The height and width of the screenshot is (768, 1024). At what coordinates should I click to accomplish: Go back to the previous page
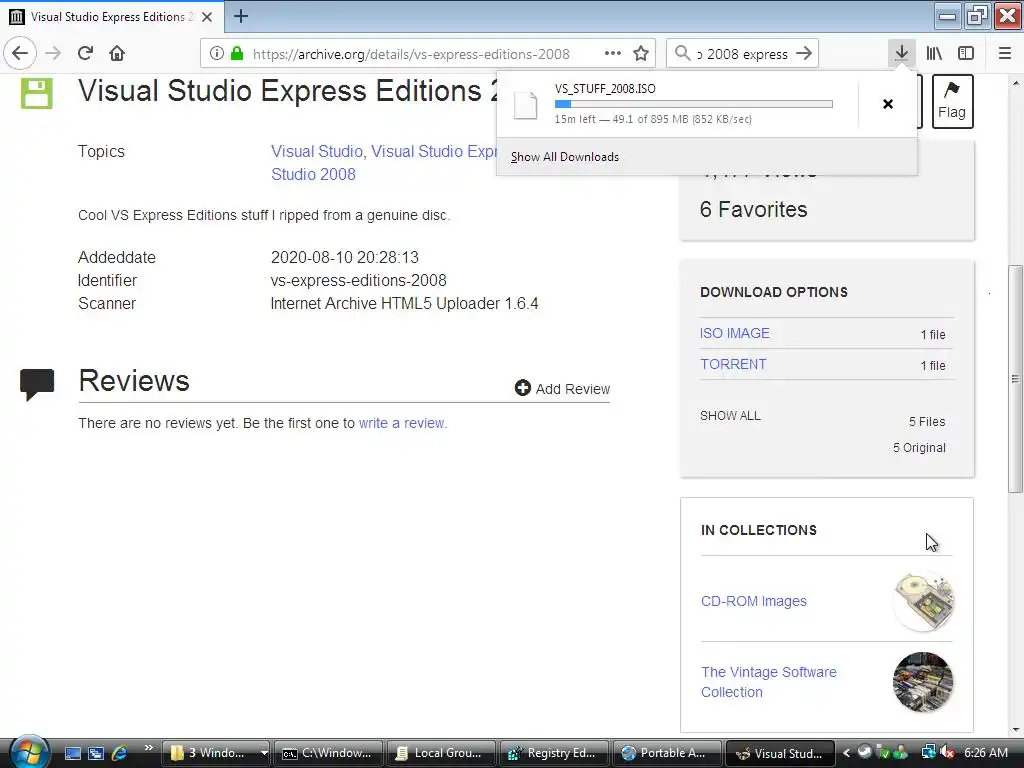point(20,54)
